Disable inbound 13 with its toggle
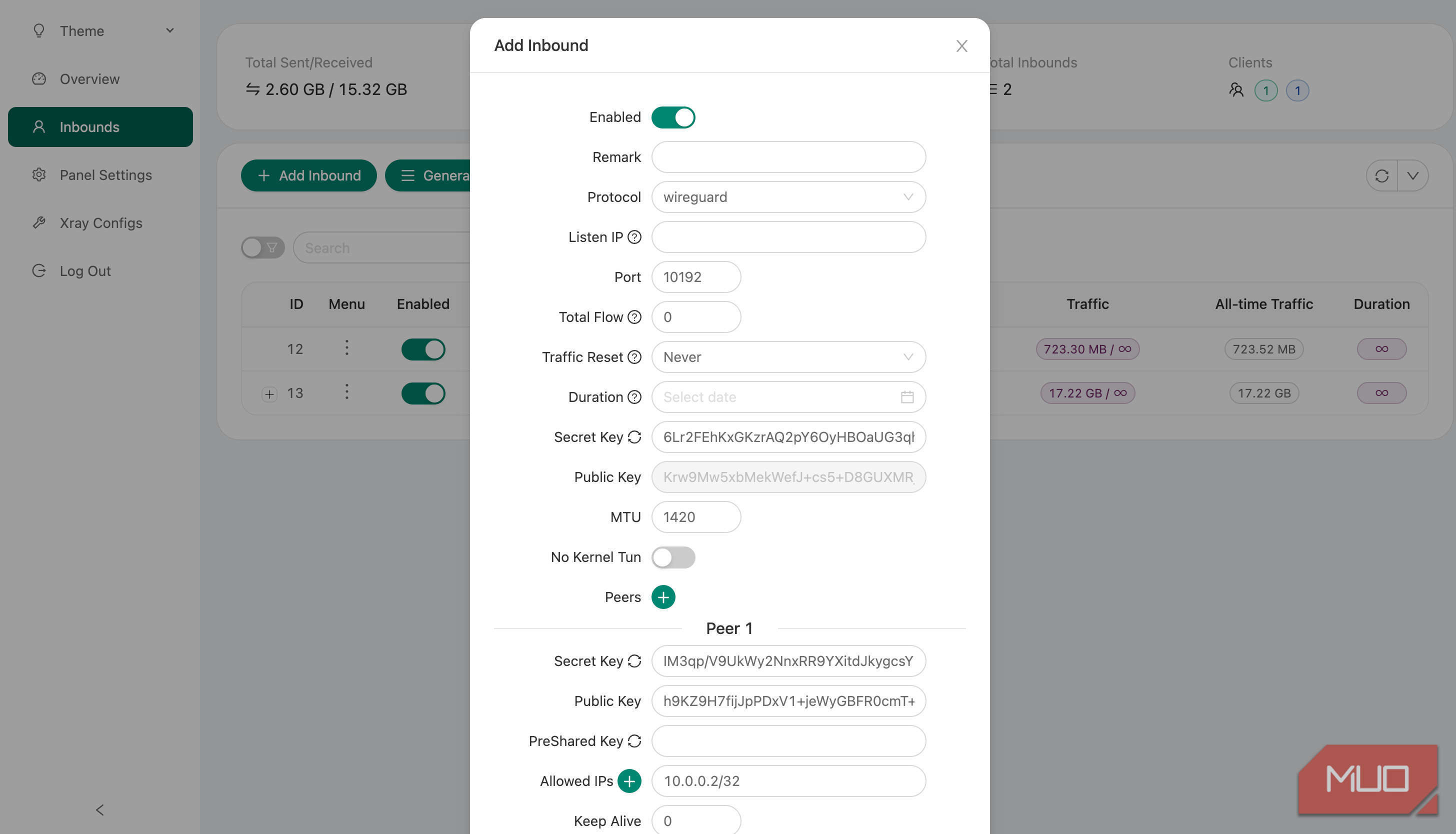This screenshot has height=834, width=1456. (423, 393)
